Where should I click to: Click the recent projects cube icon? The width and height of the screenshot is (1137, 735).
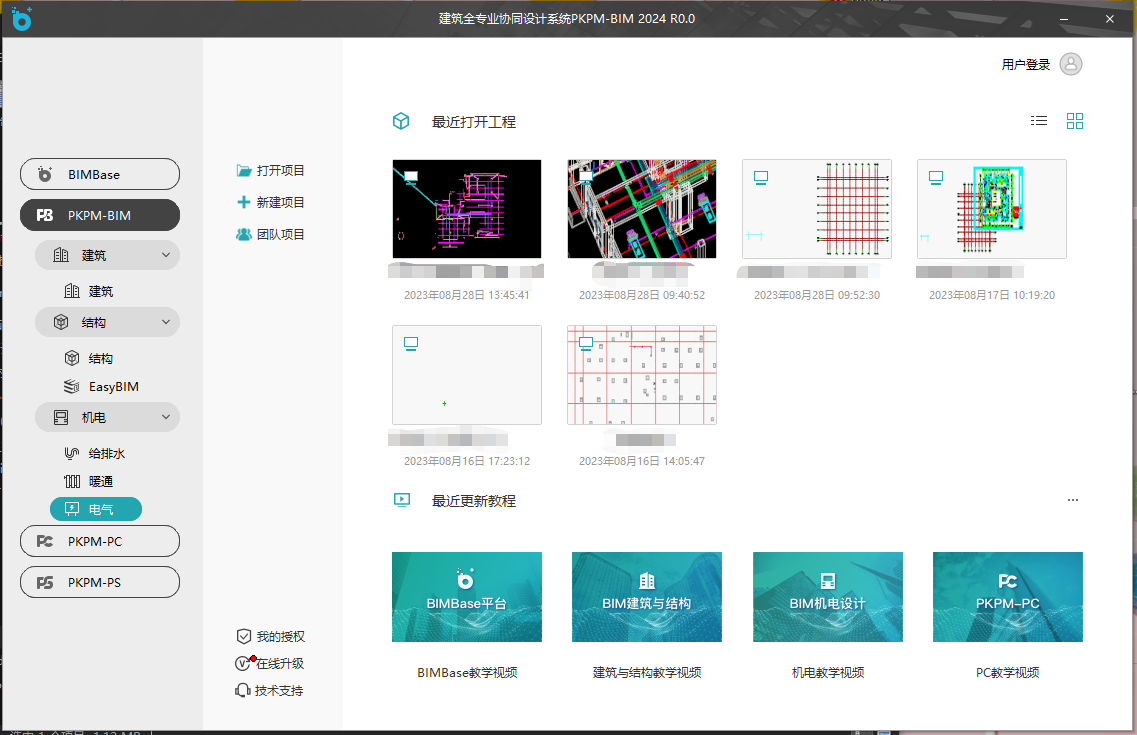(401, 121)
